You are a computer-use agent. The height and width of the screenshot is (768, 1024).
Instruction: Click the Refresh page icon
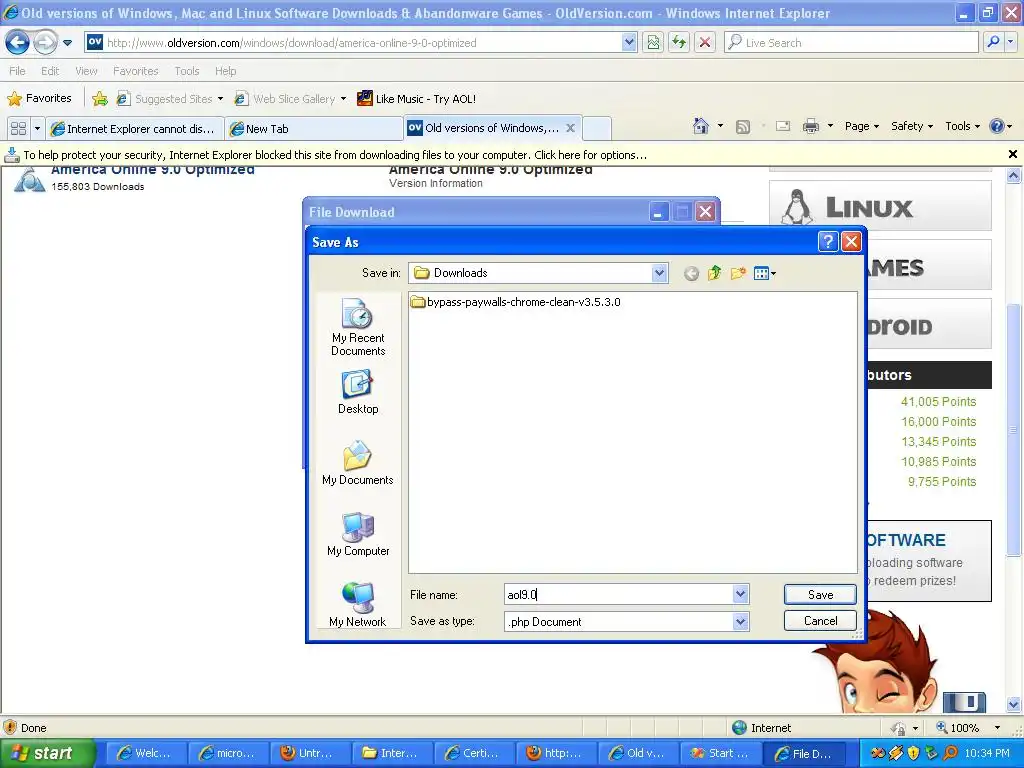(679, 43)
